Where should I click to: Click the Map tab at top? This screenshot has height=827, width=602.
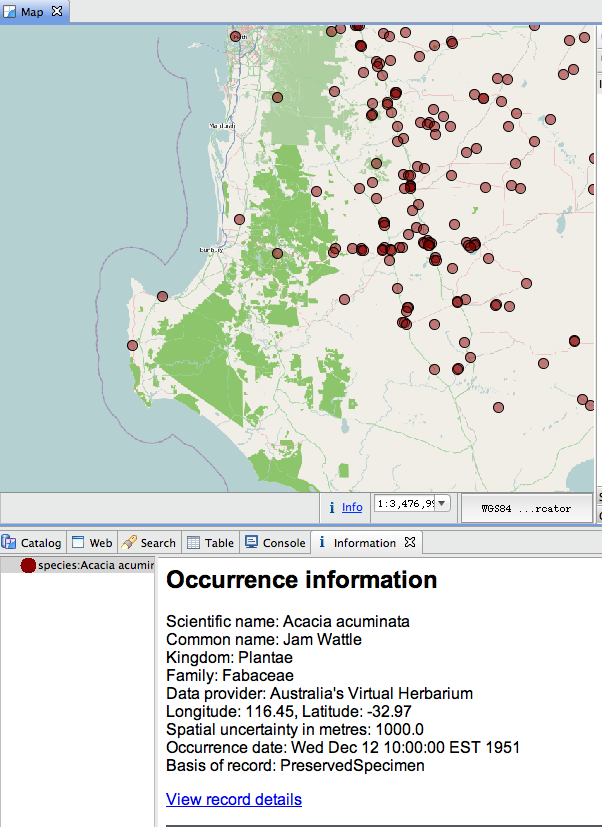[x=32, y=11]
